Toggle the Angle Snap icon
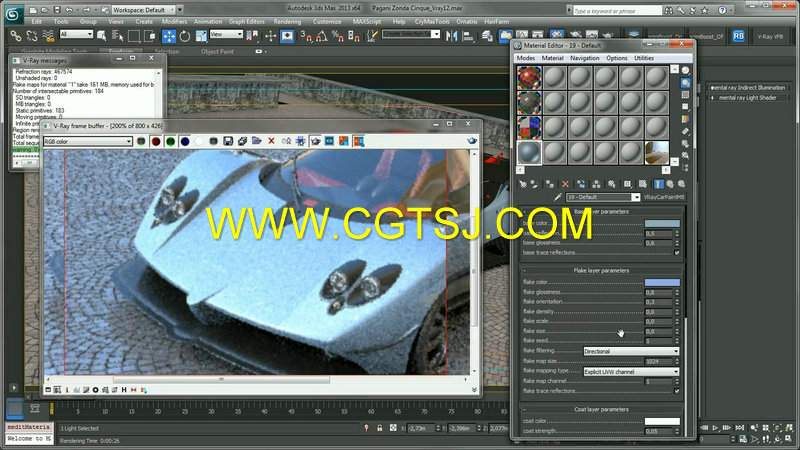Viewport: 800px width, 450px height. click(x=321, y=36)
